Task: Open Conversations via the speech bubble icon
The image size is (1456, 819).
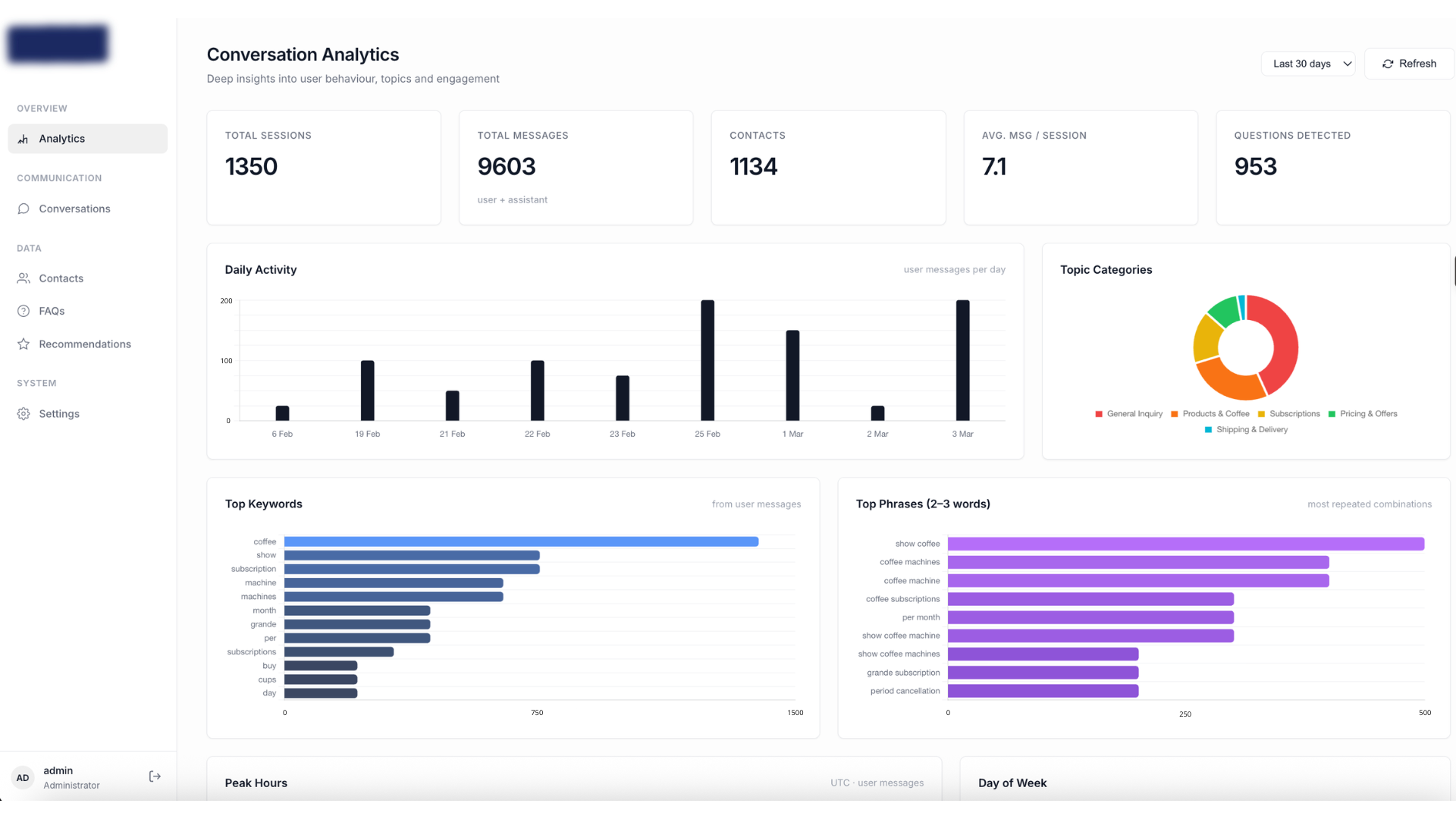Action: click(x=24, y=209)
